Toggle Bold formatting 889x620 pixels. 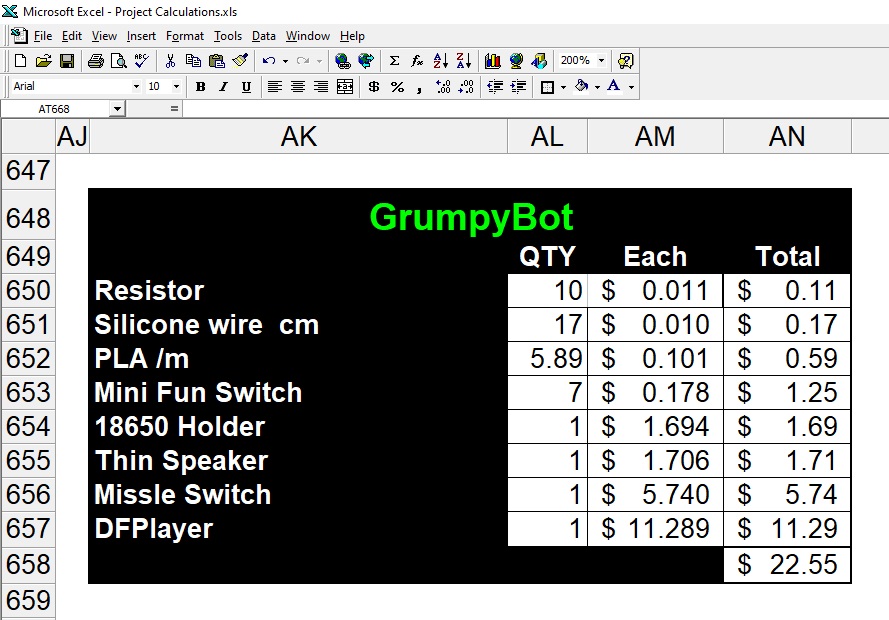(x=200, y=87)
